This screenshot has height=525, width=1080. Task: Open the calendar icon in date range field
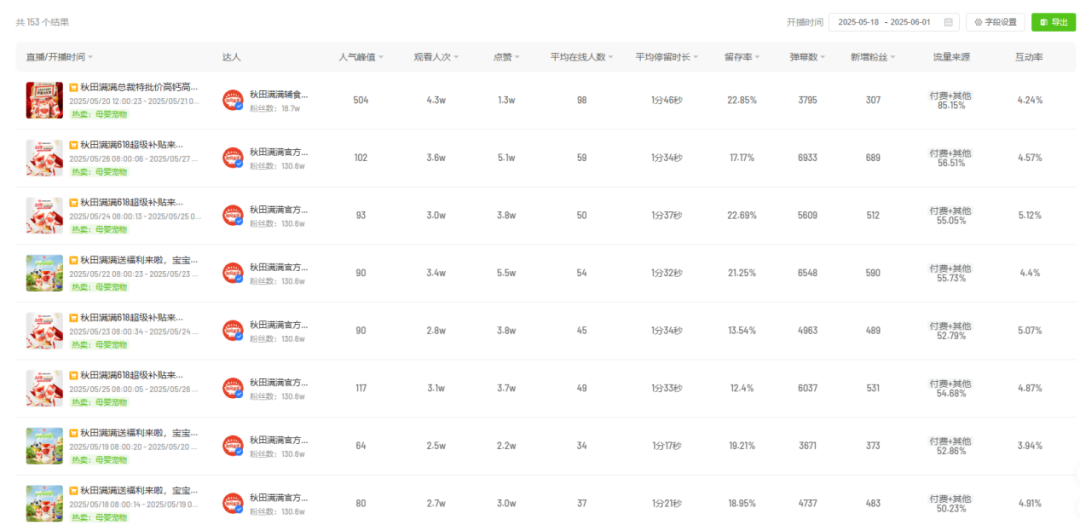948,22
